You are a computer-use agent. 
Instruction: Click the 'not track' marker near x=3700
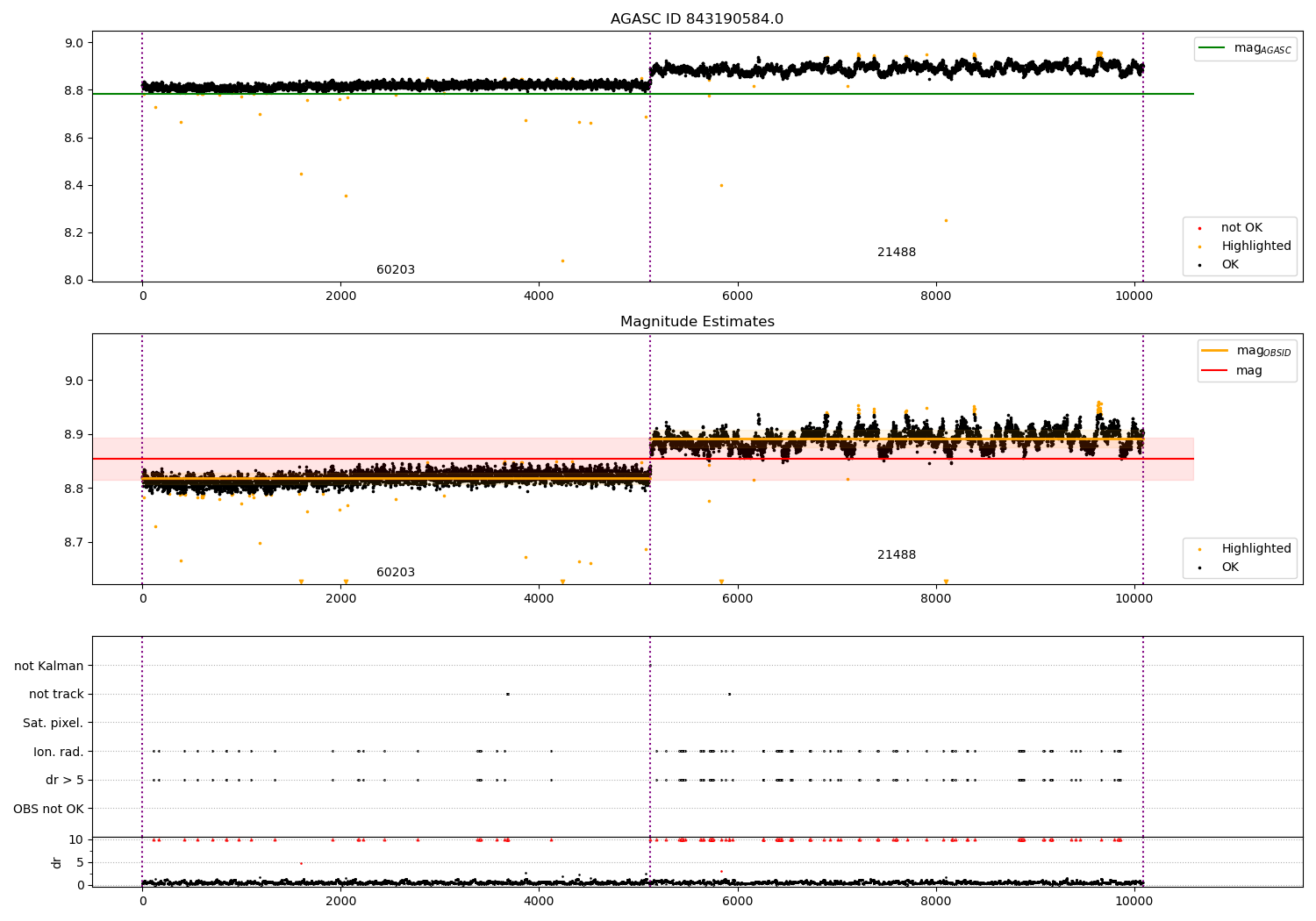point(508,694)
